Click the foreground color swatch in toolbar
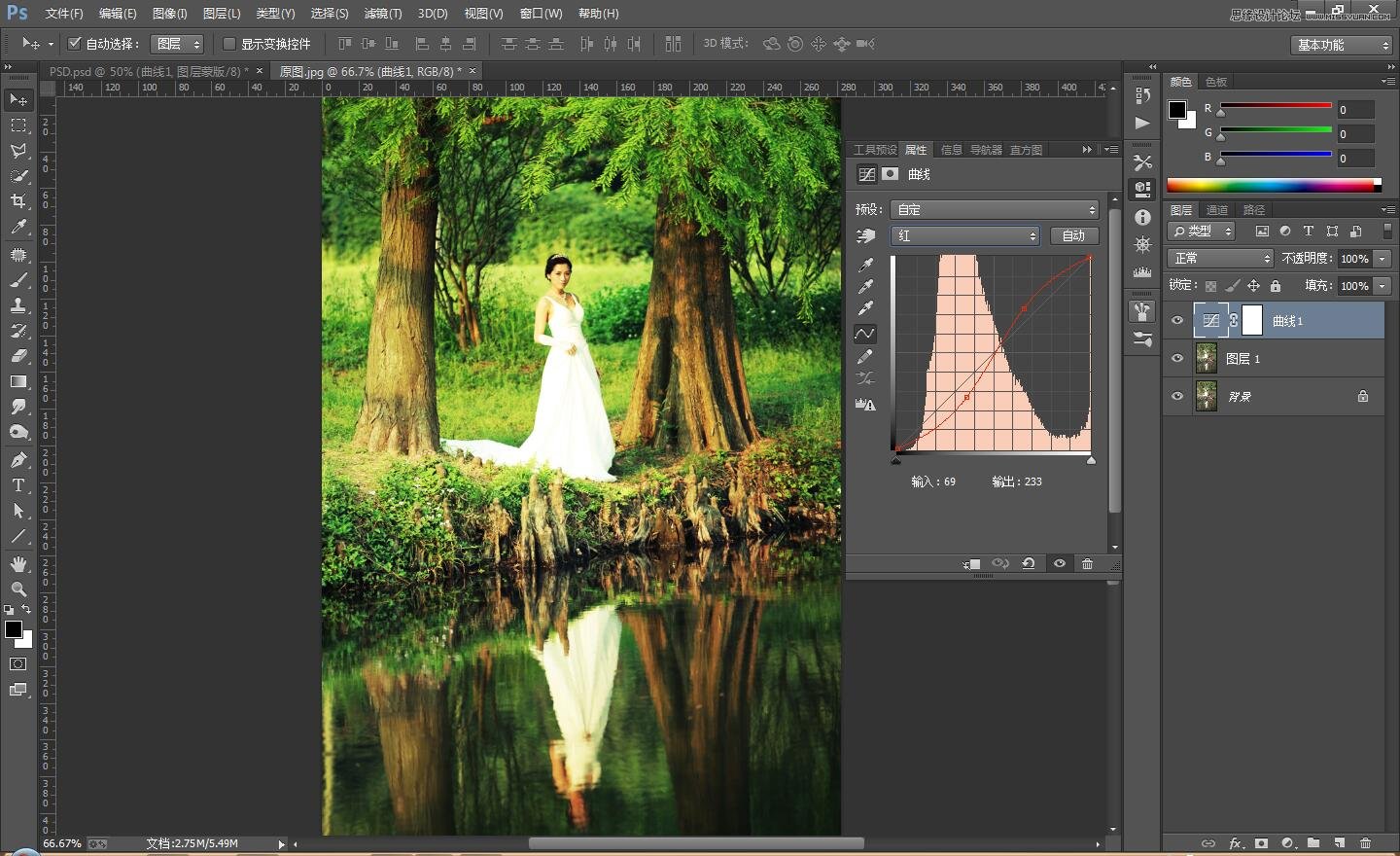Image resolution: width=1400 pixels, height=856 pixels. (14, 630)
